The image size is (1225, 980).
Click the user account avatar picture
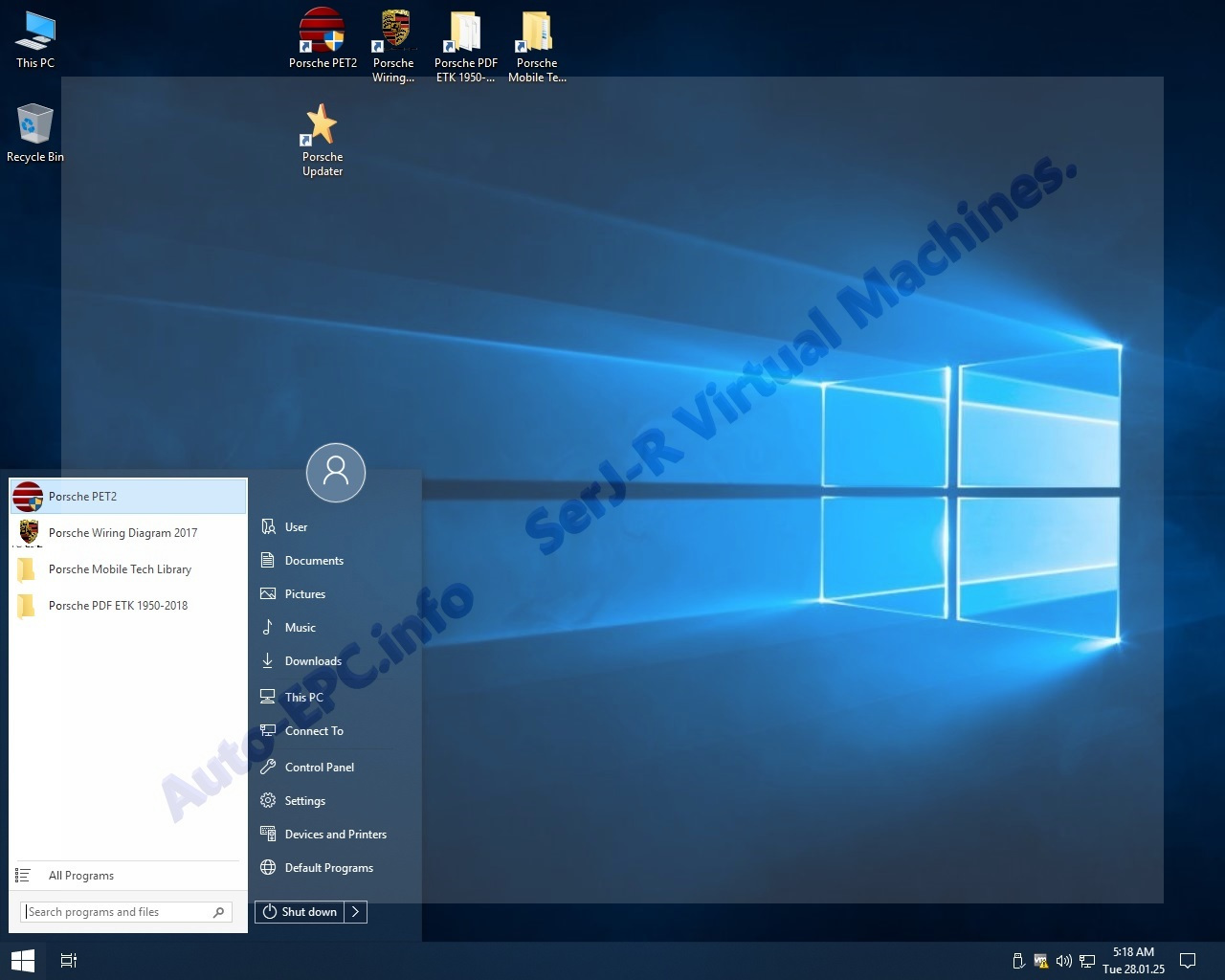point(336,472)
